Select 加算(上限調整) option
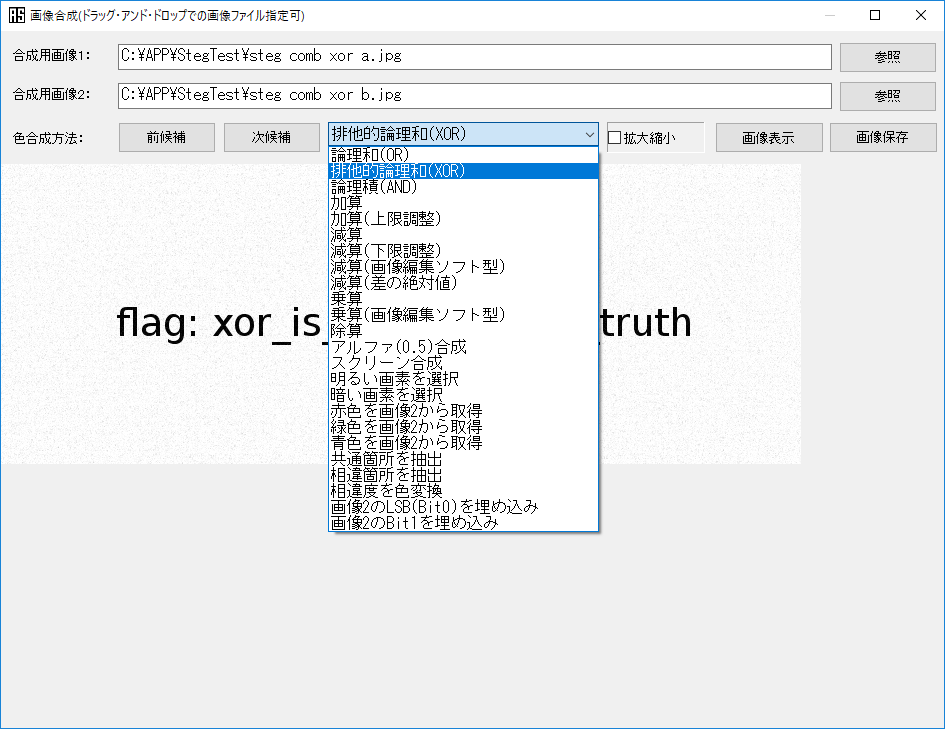 [463, 219]
